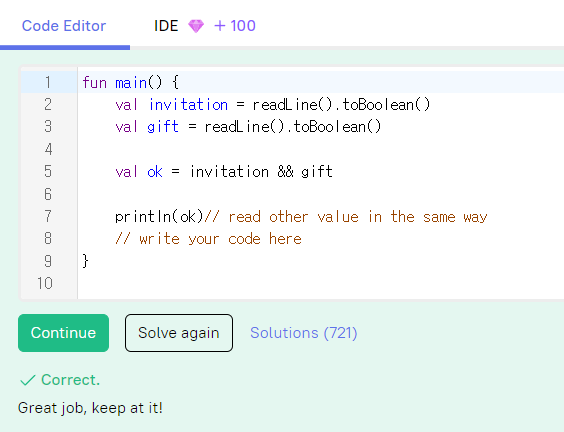Click the + 100 gems label
564x432 pixels.
[235, 26]
